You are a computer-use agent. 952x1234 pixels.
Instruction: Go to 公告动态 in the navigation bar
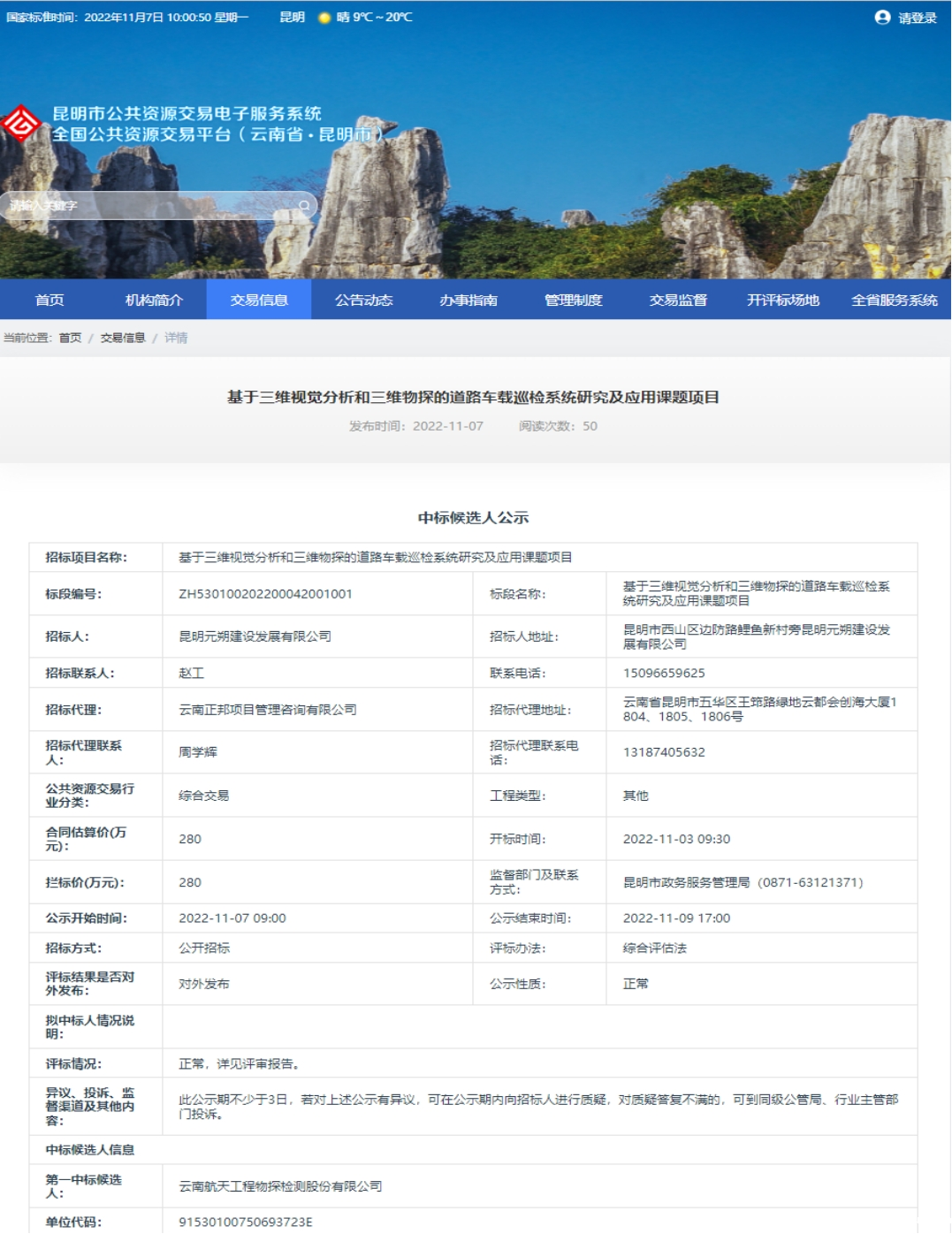point(363,300)
